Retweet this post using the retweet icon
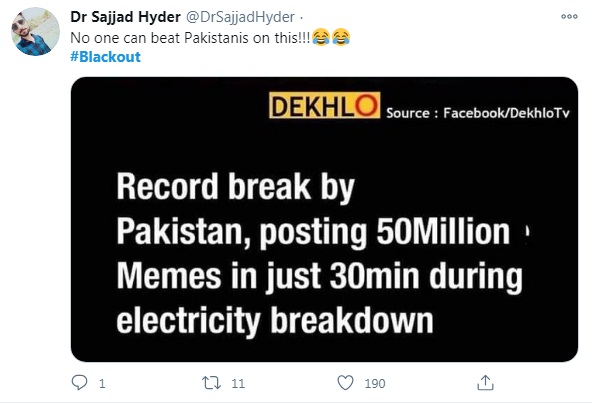 point(211,383)
